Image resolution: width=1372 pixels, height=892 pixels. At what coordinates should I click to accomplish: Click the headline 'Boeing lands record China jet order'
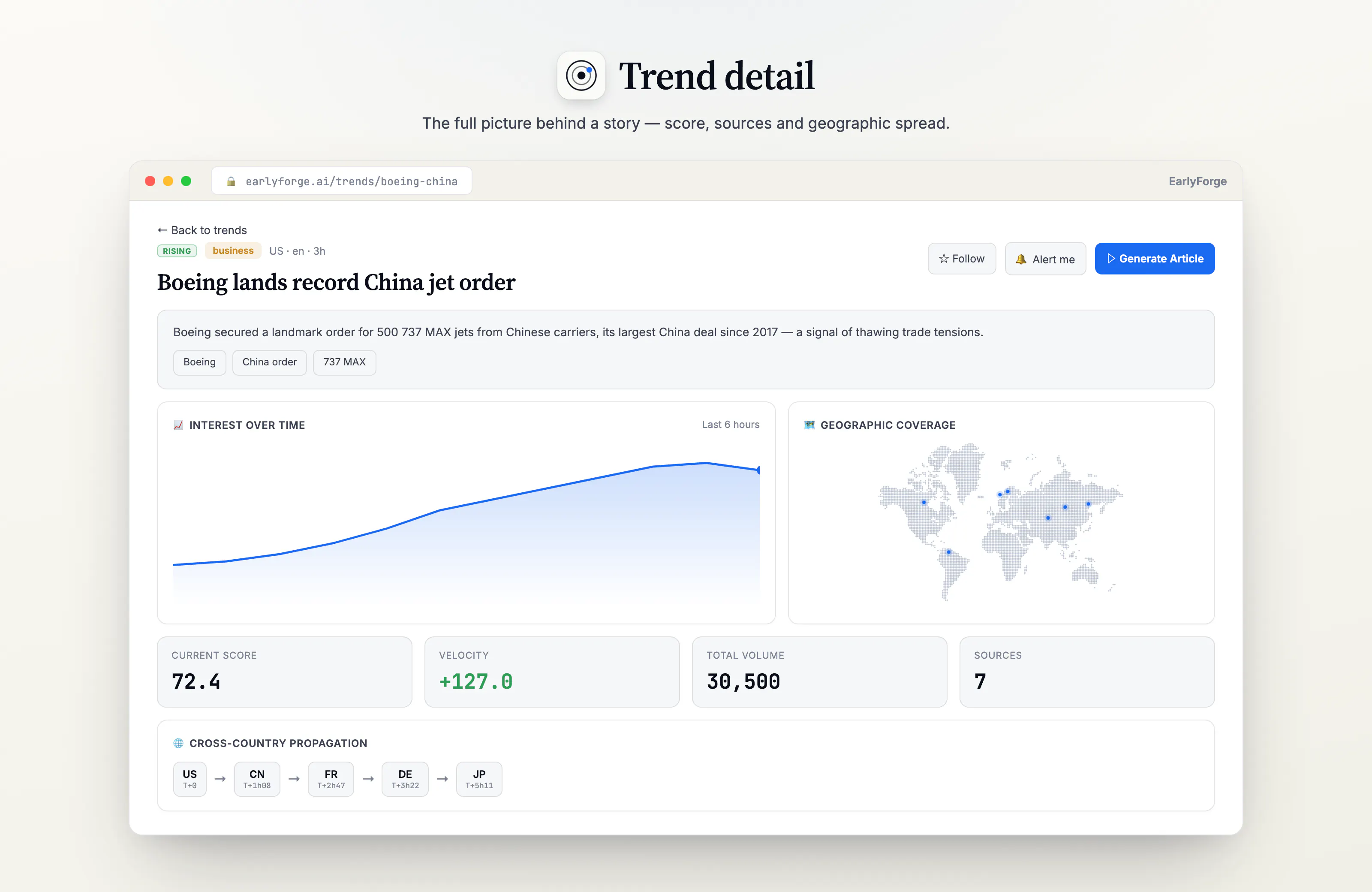click(336, 283)
